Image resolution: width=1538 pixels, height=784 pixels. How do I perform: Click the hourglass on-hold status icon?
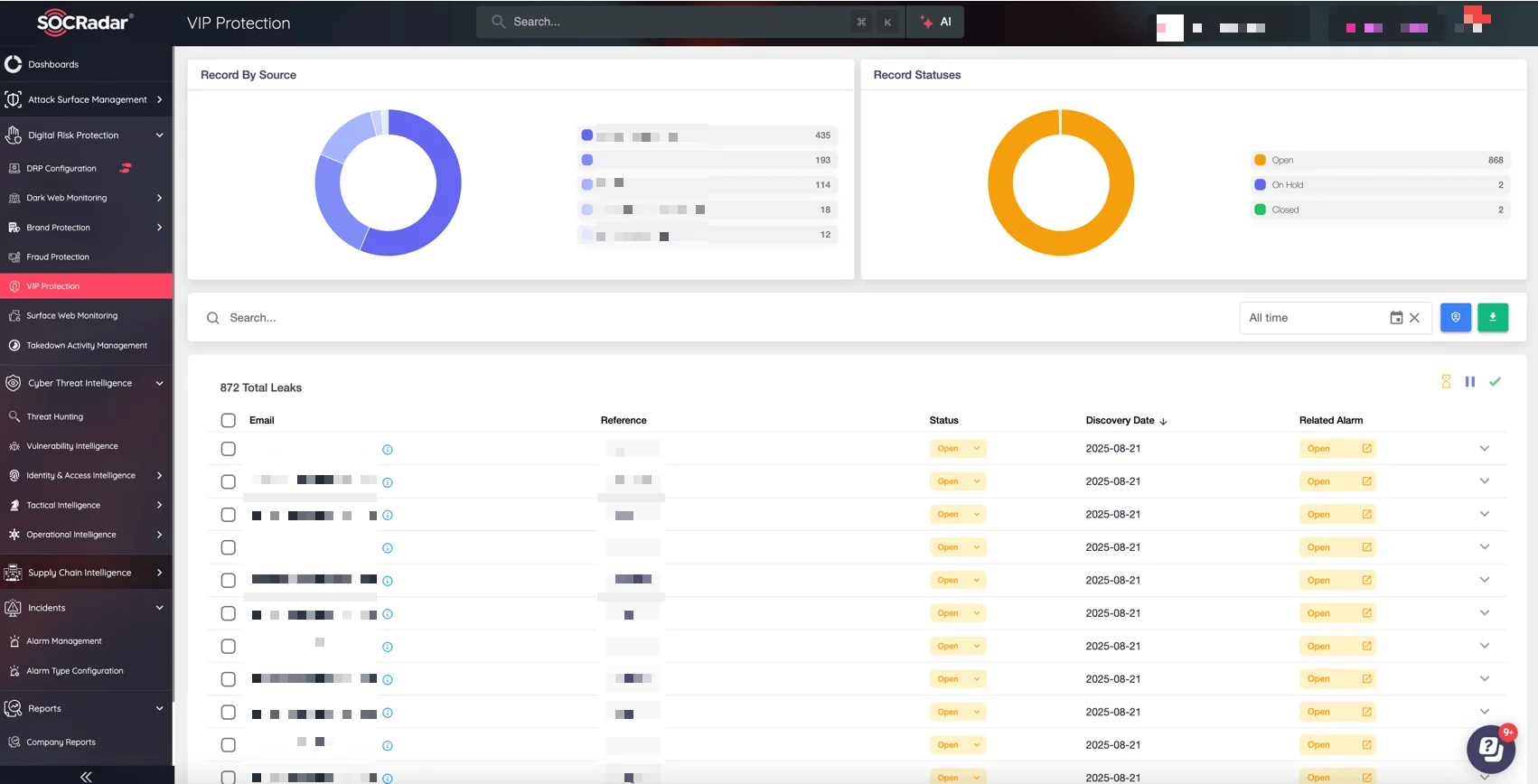tap(1446, 382)
